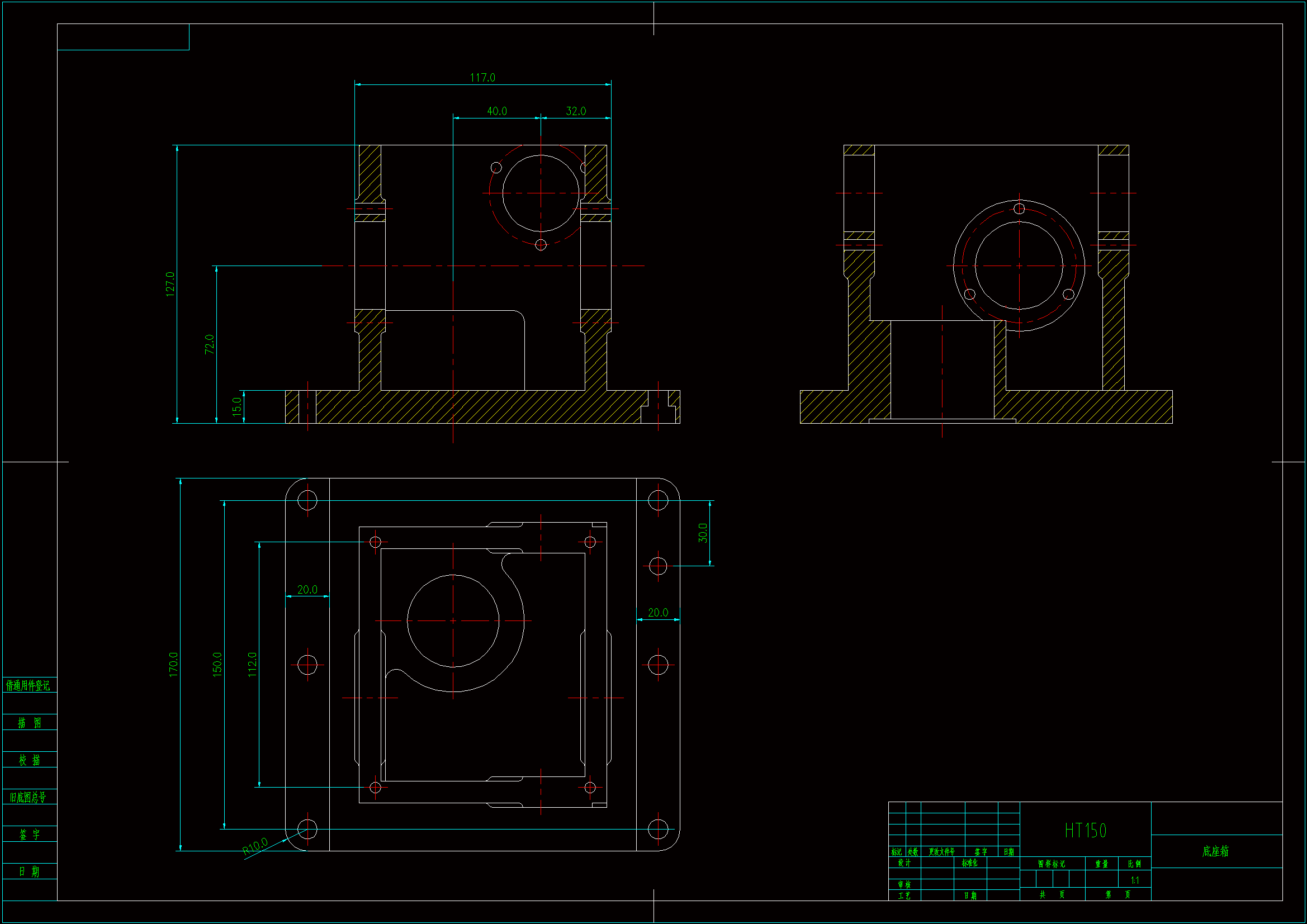Select the 处数 column header
Screen dimensions: 1307x924
(x=912, y=852)
